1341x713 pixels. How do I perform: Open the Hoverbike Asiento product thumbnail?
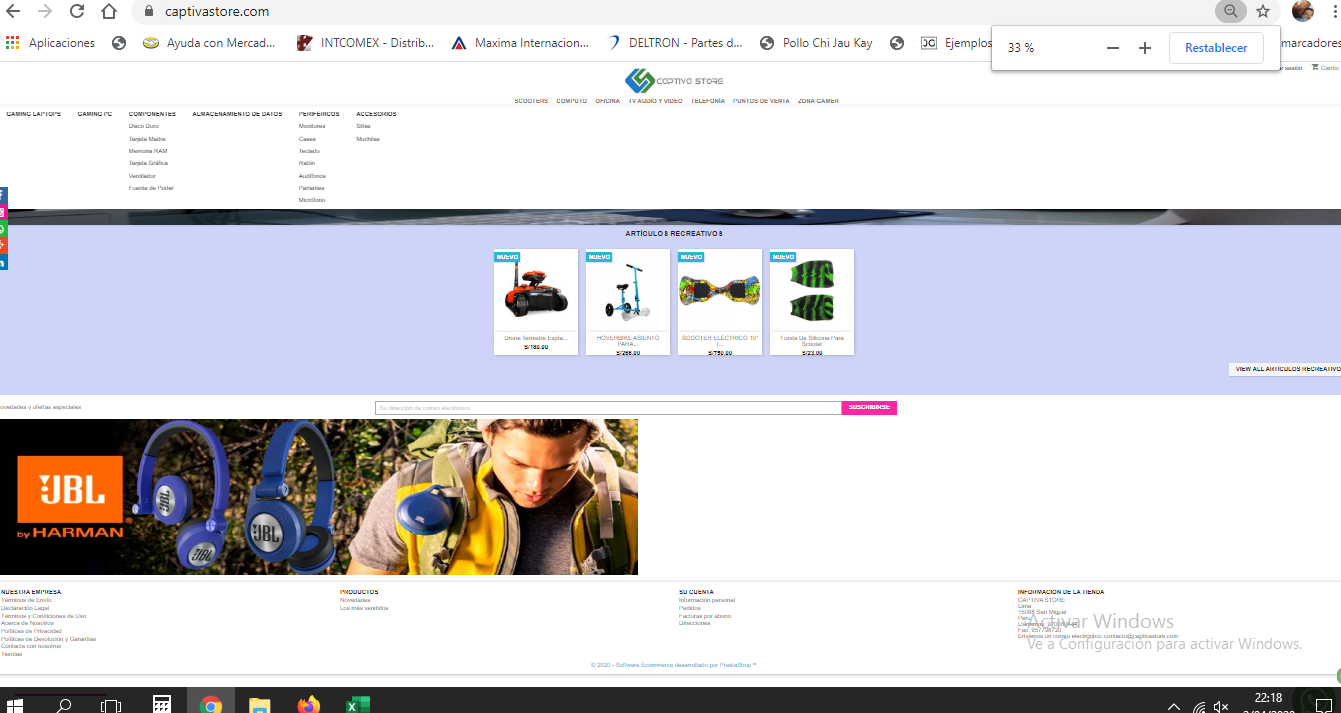click(x=628, y=290)
